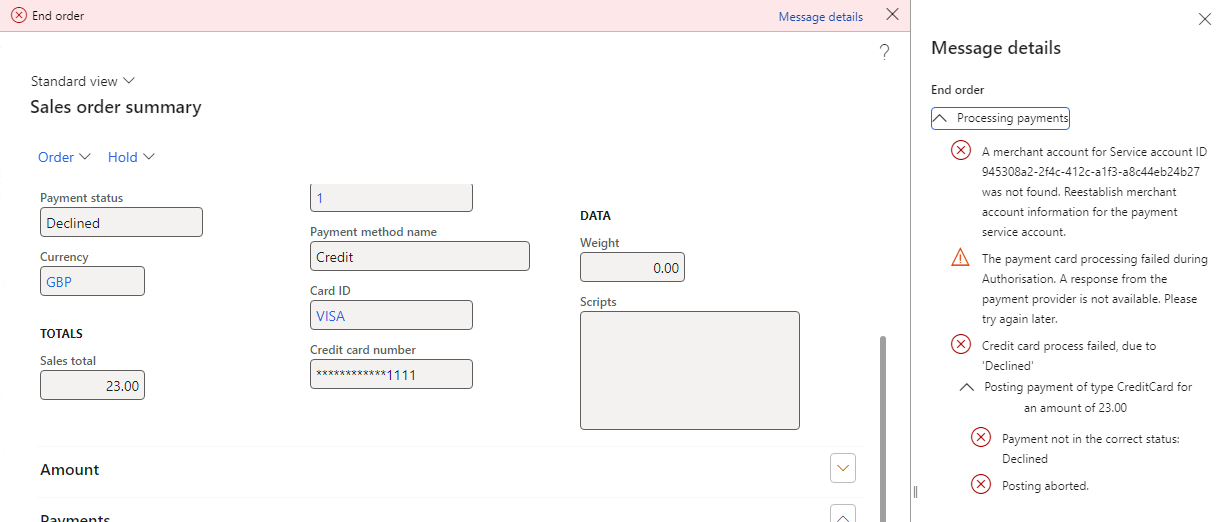This screenshot has width=1226, height=522.
Task: Click the Message details link
Action: point(820,16)
